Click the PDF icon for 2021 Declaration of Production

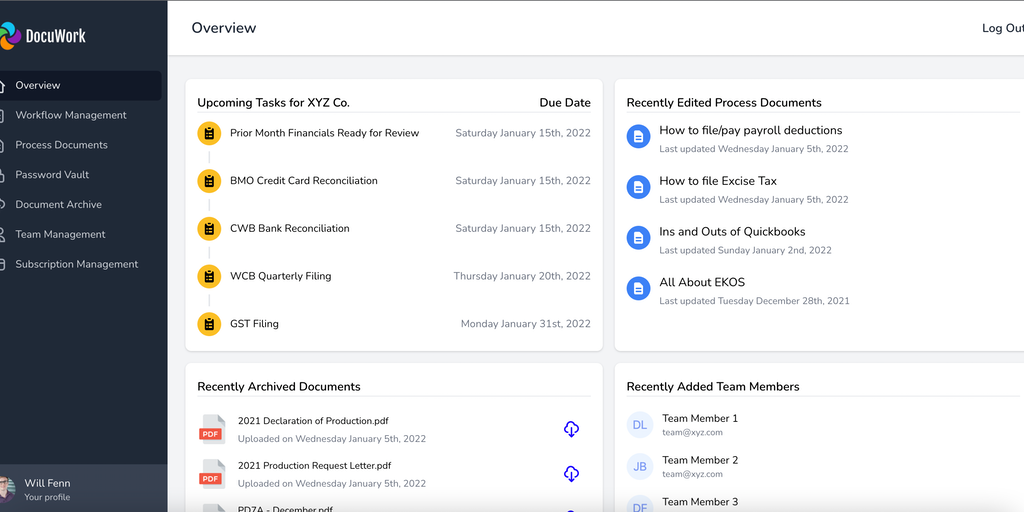pyautogui.click(x=211, y=429)
